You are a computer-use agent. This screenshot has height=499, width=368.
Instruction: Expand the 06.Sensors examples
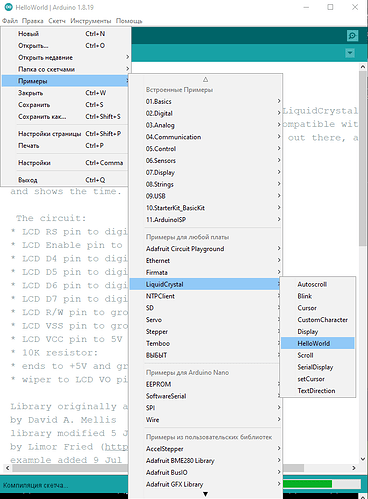pos(206,161)
